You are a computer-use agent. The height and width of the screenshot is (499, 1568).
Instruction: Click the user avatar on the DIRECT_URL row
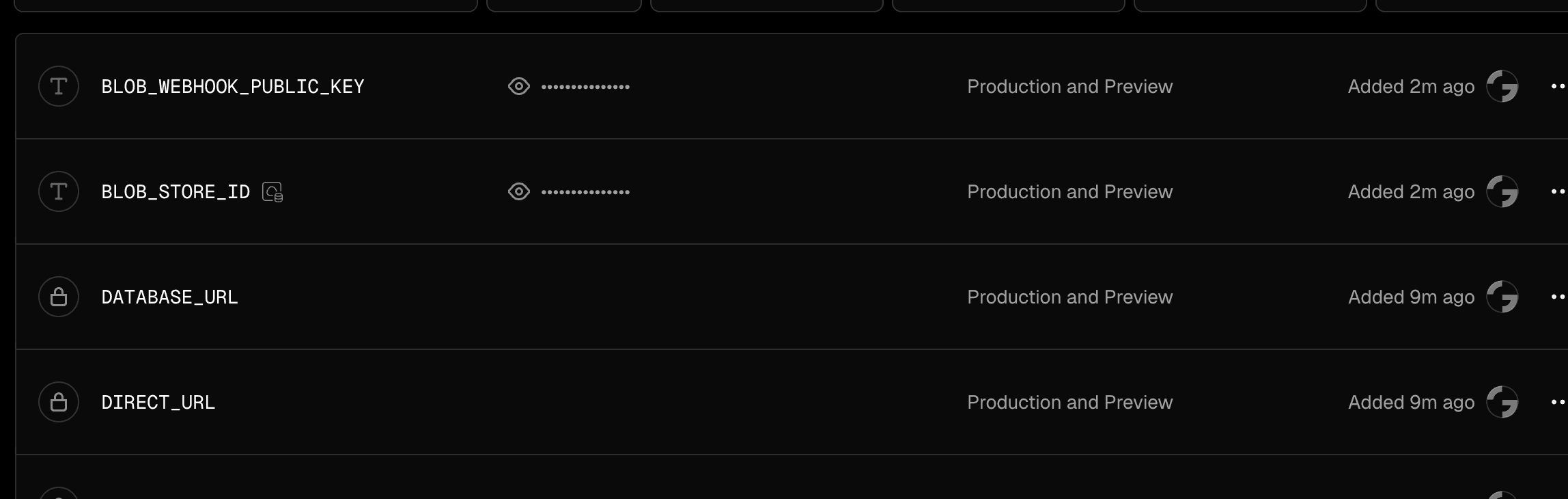1502,402
